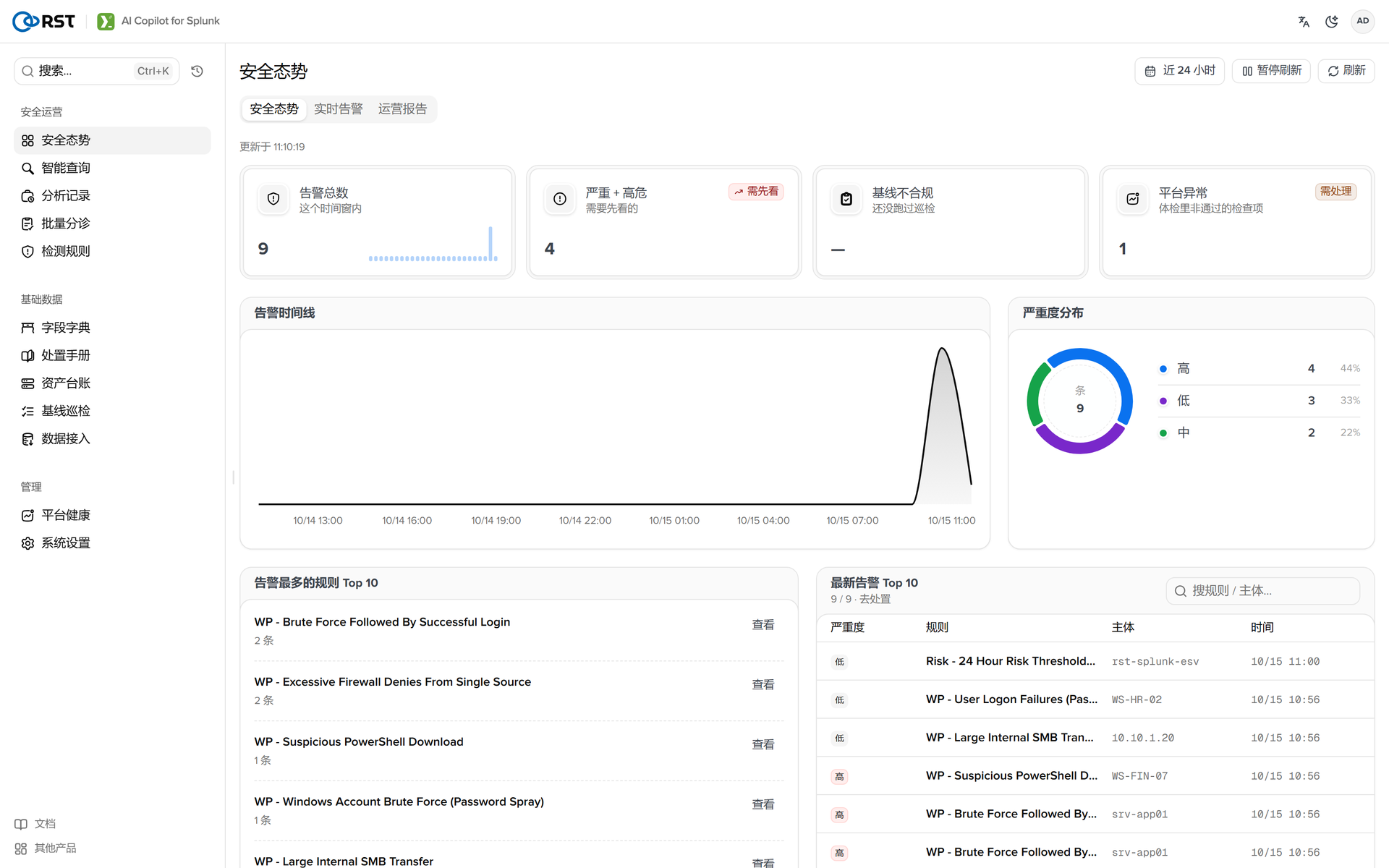Click the 基线不合规 clipboard icon
Image resolution: width=1389 pixels, height=868 pixels.
tap(846, 199)
